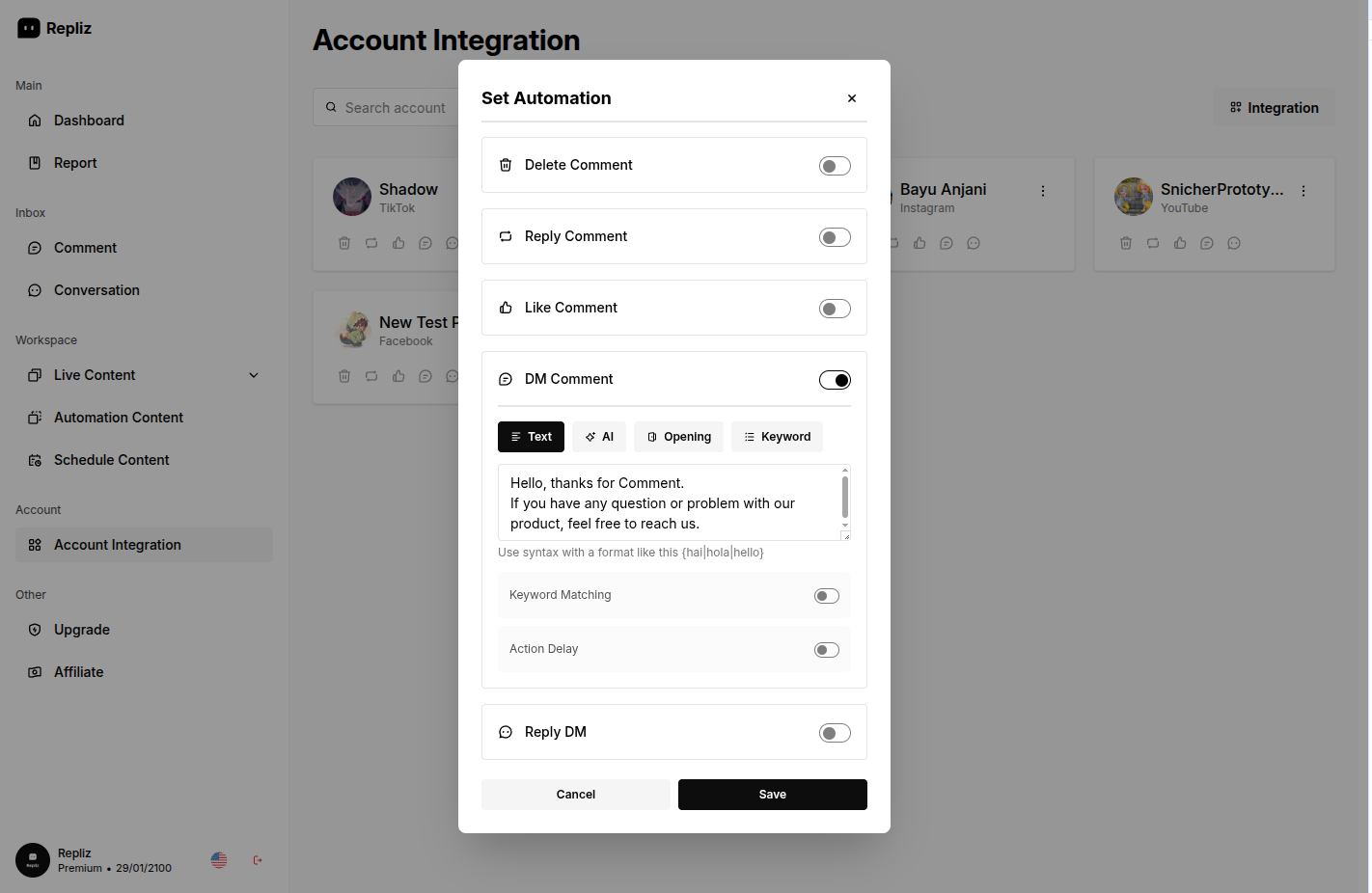Enable the Delete Comment toggle

pyautogui.click(x=835, y=166)
